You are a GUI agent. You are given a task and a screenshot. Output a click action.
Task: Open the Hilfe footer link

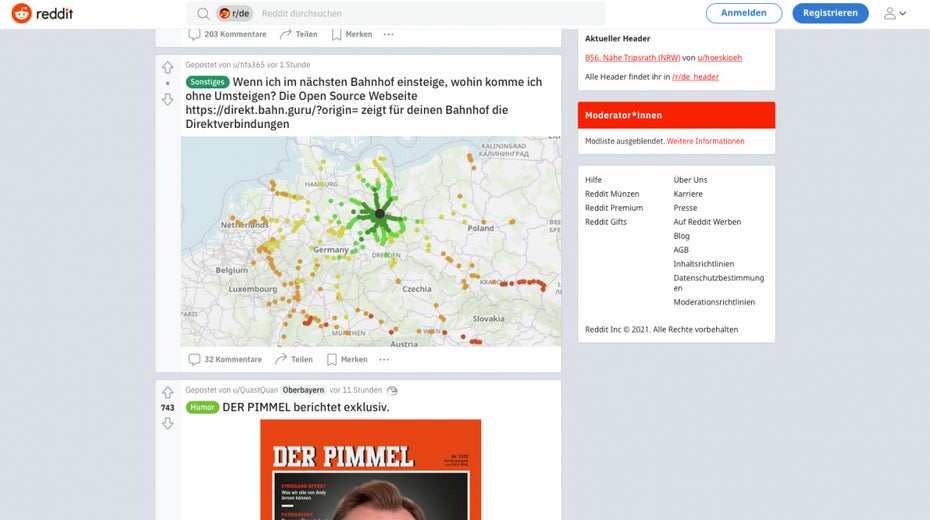coord(593,180)
